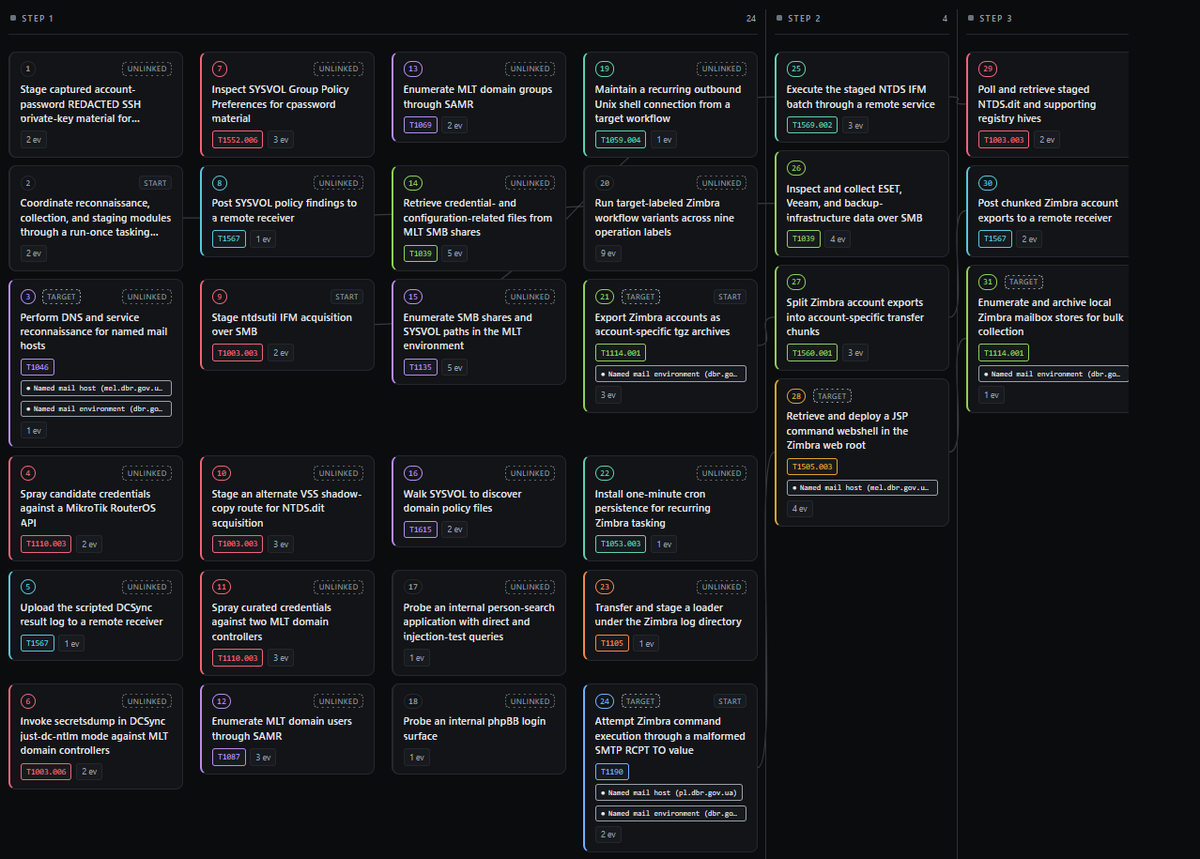
Task: Click the number 24 circle badge
Action: (604, 701)
